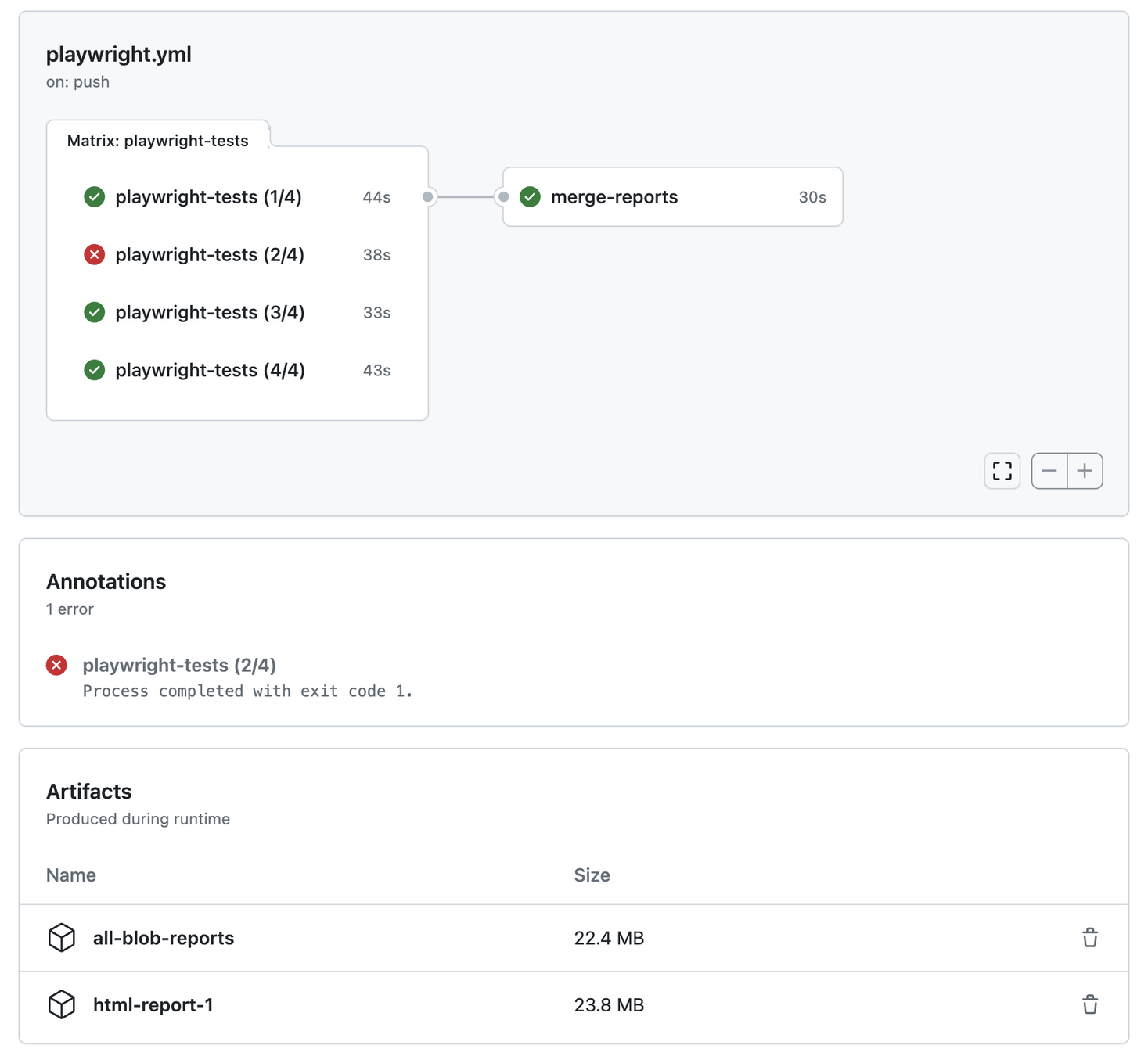Click the success check icon beside merge-reports
Viewport: 1148px width, 1056px height.
tap(530, 197)
